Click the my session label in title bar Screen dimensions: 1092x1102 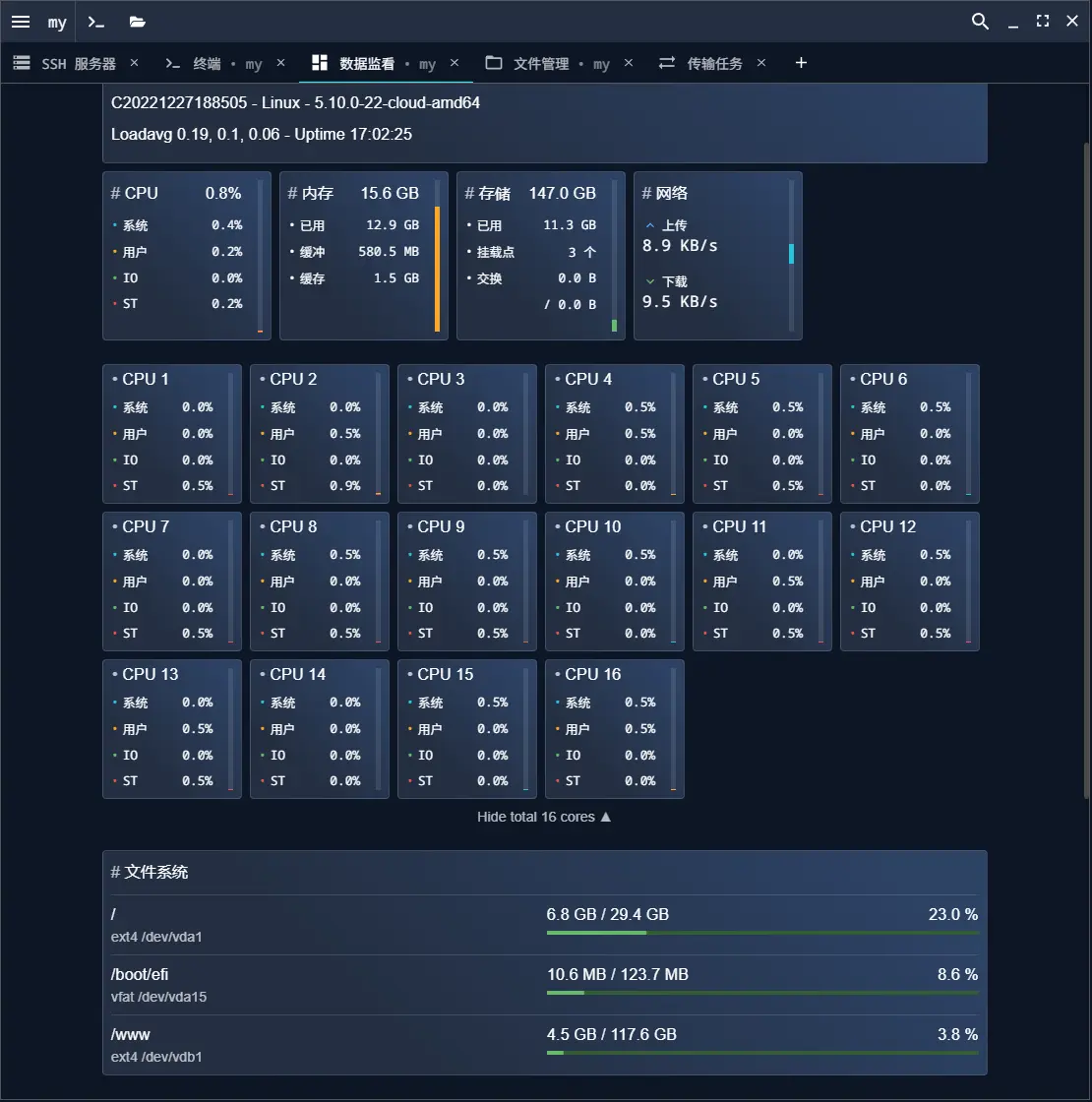point(57,23)
